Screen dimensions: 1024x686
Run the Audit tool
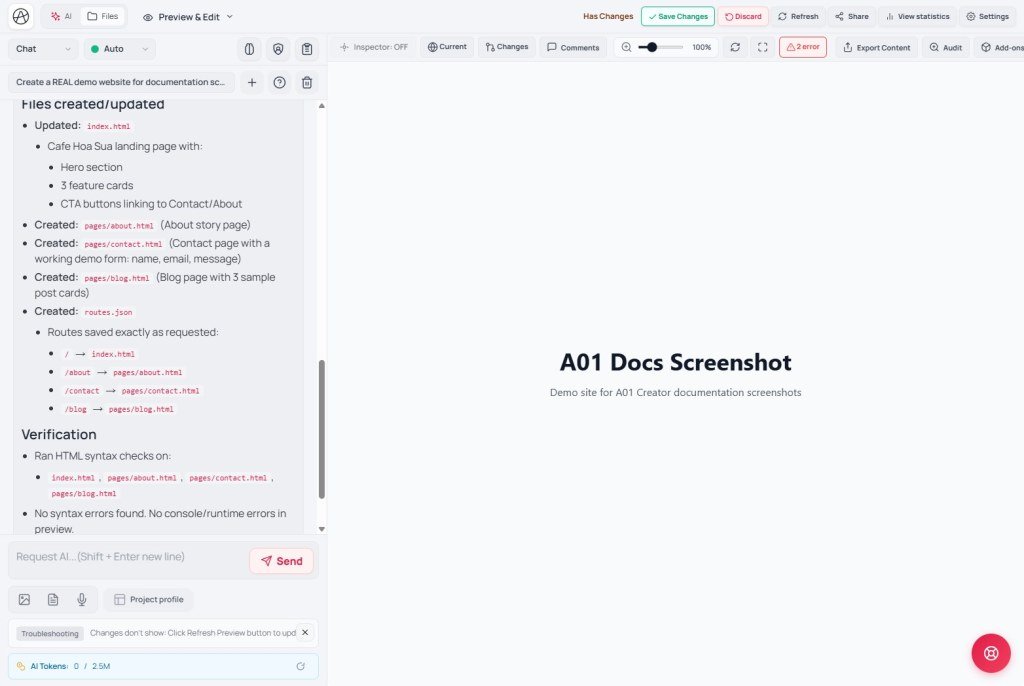tap(946, 47)
